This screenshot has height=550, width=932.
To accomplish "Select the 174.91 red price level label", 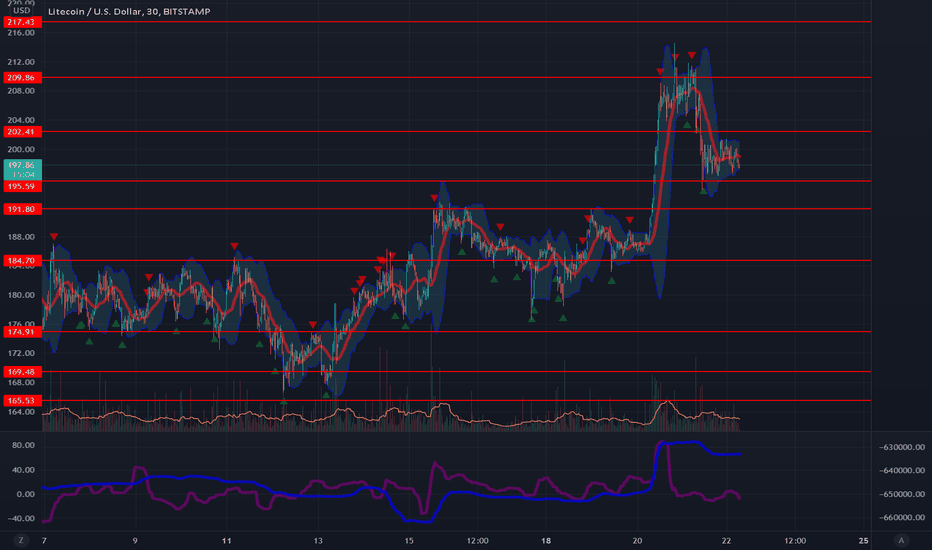I will [x=22, y=332].
